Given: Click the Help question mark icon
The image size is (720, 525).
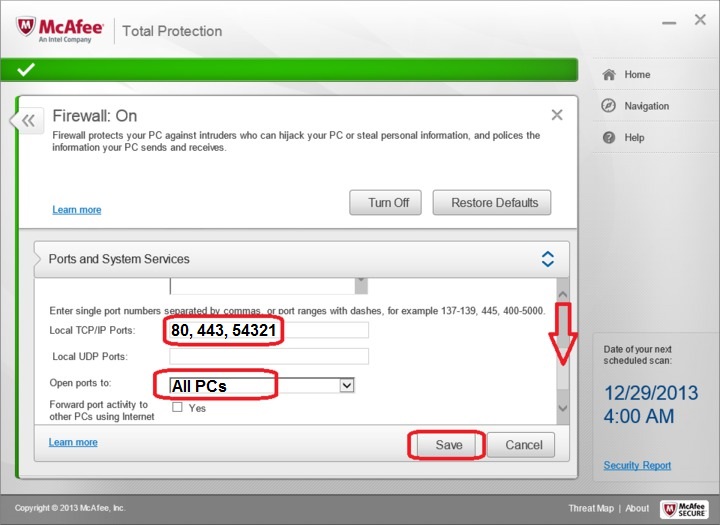Looking at the screenshot, I should (608, 138).
